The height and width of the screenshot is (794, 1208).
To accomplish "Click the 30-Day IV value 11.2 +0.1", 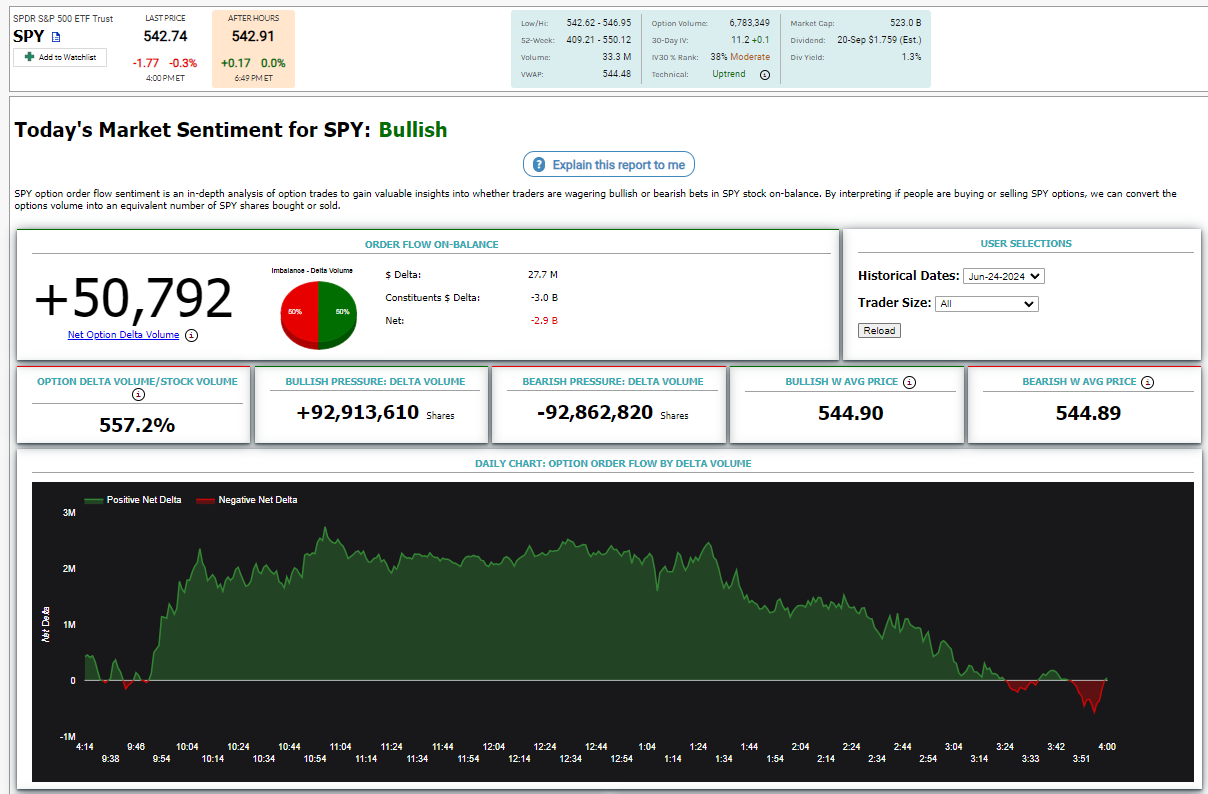I will [750, 40].
